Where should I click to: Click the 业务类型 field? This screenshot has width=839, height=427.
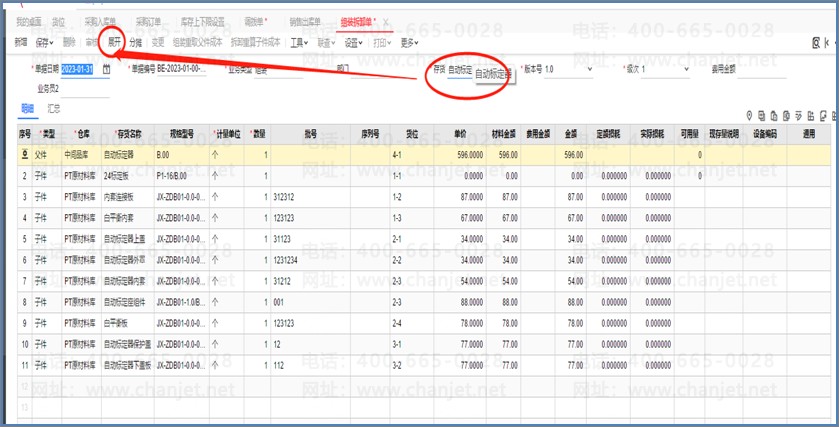coord(278,70)
